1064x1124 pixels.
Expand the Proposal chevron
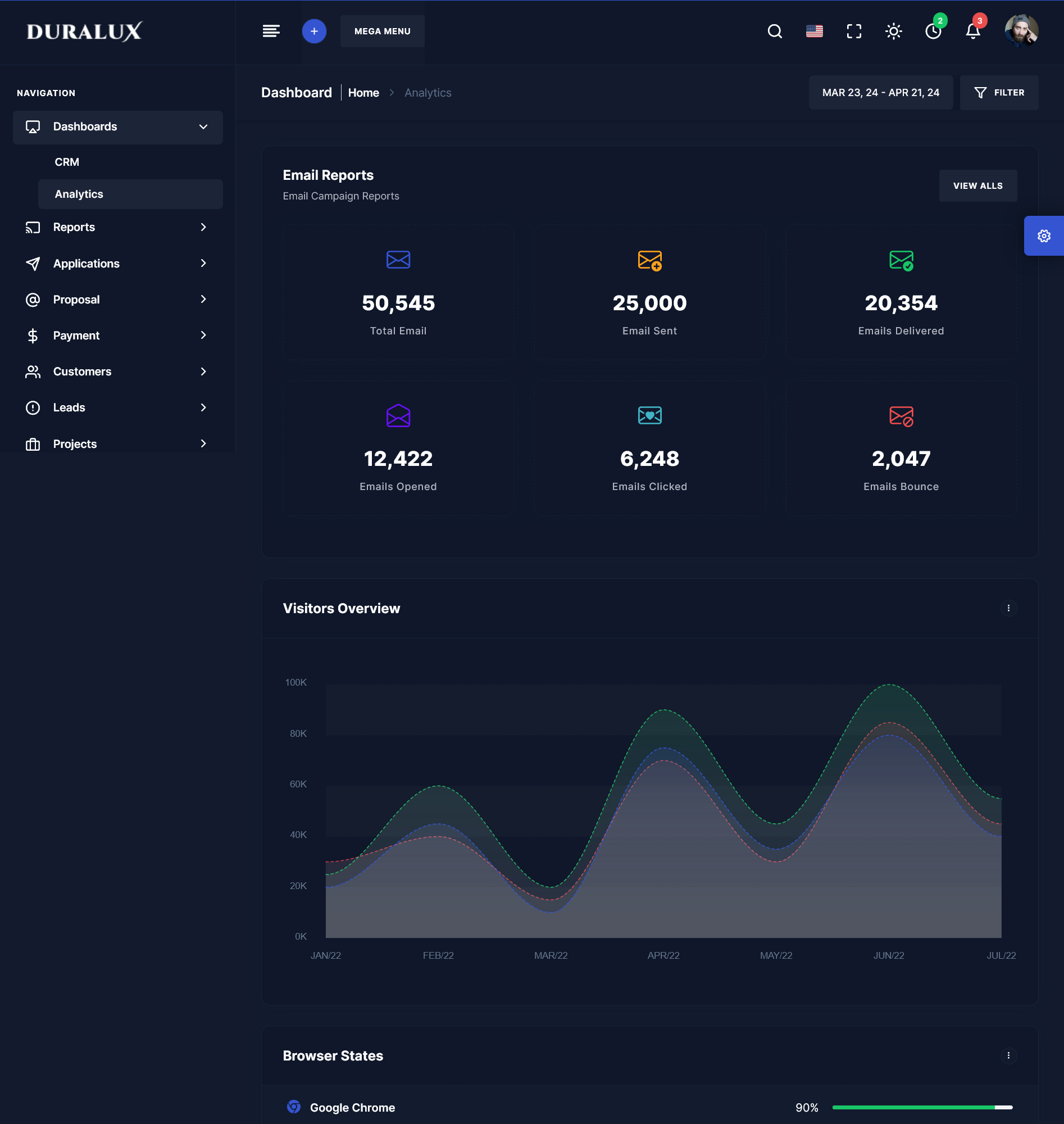click(x=203, y=299)
